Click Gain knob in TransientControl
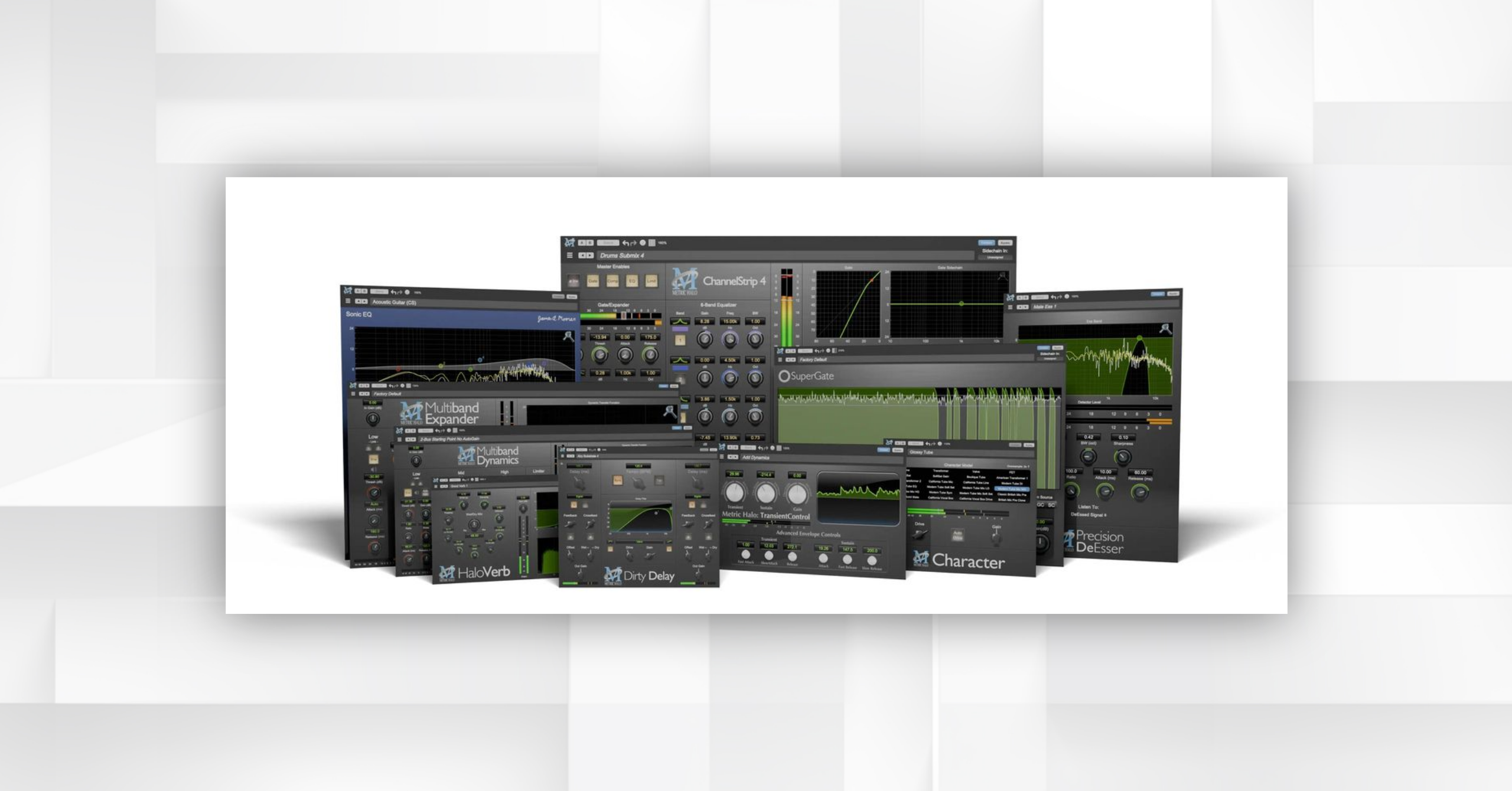This screenshot has width=1512, height=791. click(797, 495)
